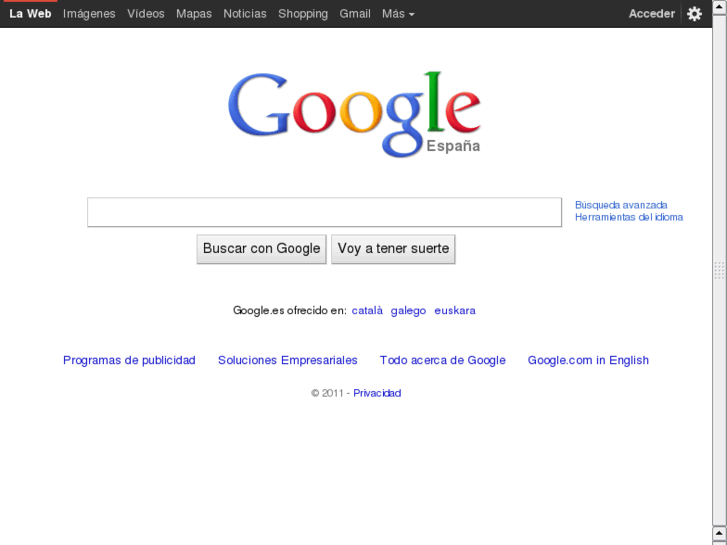The width and height of the screenshot is (727, 545).
Task: Click Buscar con Google button
Action: point(261,249)
